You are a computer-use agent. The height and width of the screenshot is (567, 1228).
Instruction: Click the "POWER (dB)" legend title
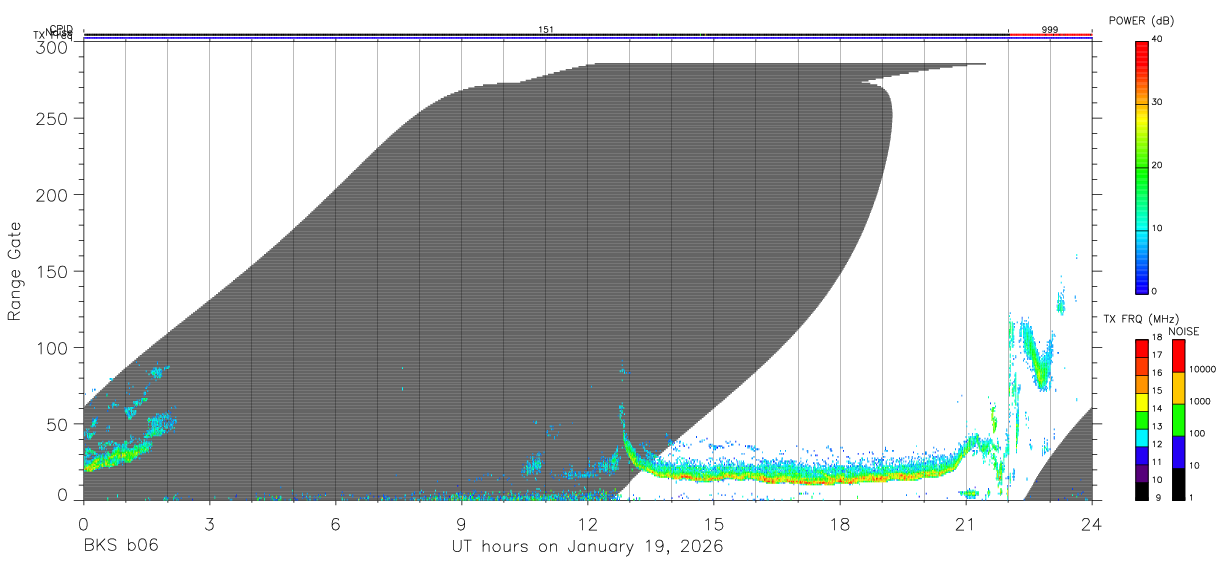1142,20
